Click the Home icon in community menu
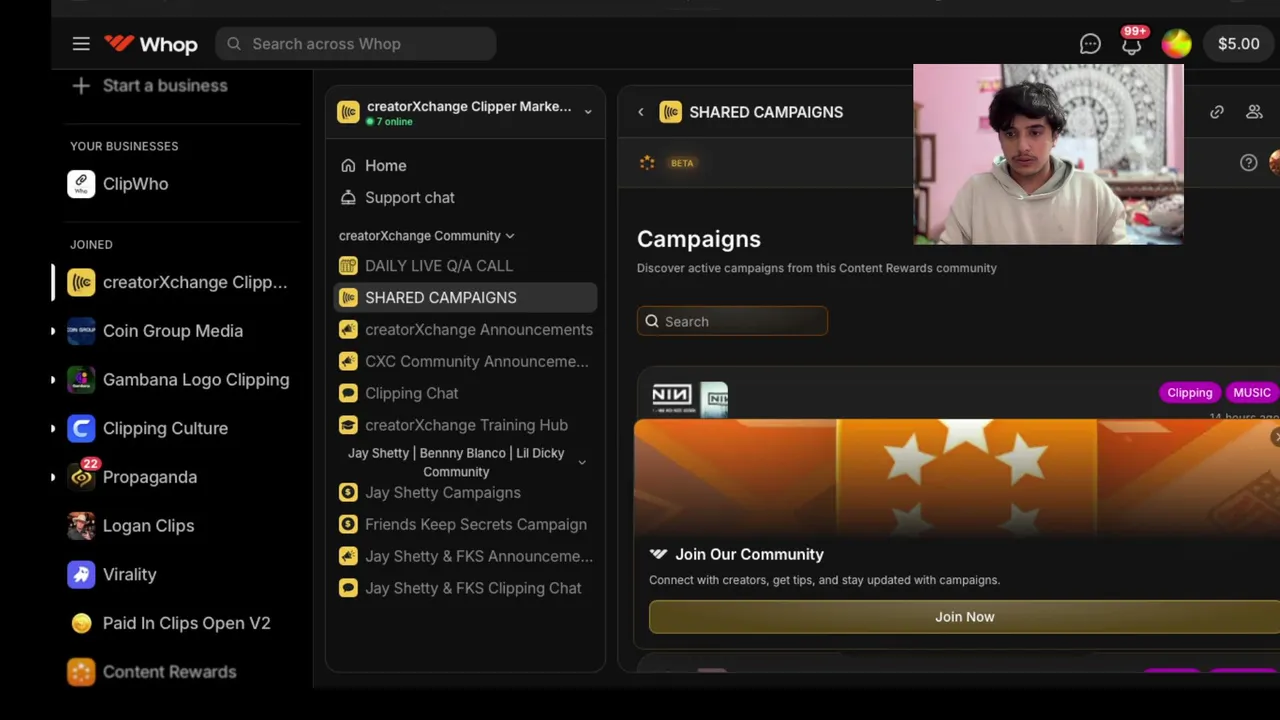 (x=348, y=166)
